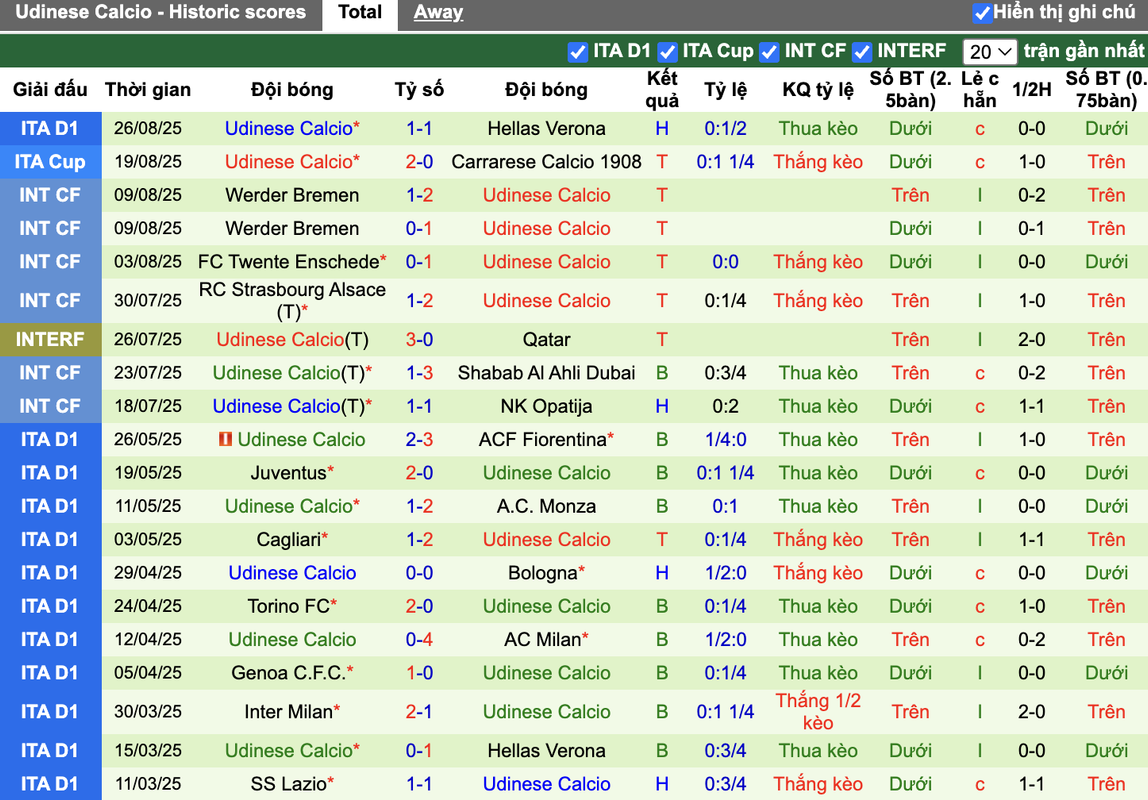Open the 1-3 score versus Shabab Al Ahli
Viewport: 1148px width, 800px height.
[419, 373]
